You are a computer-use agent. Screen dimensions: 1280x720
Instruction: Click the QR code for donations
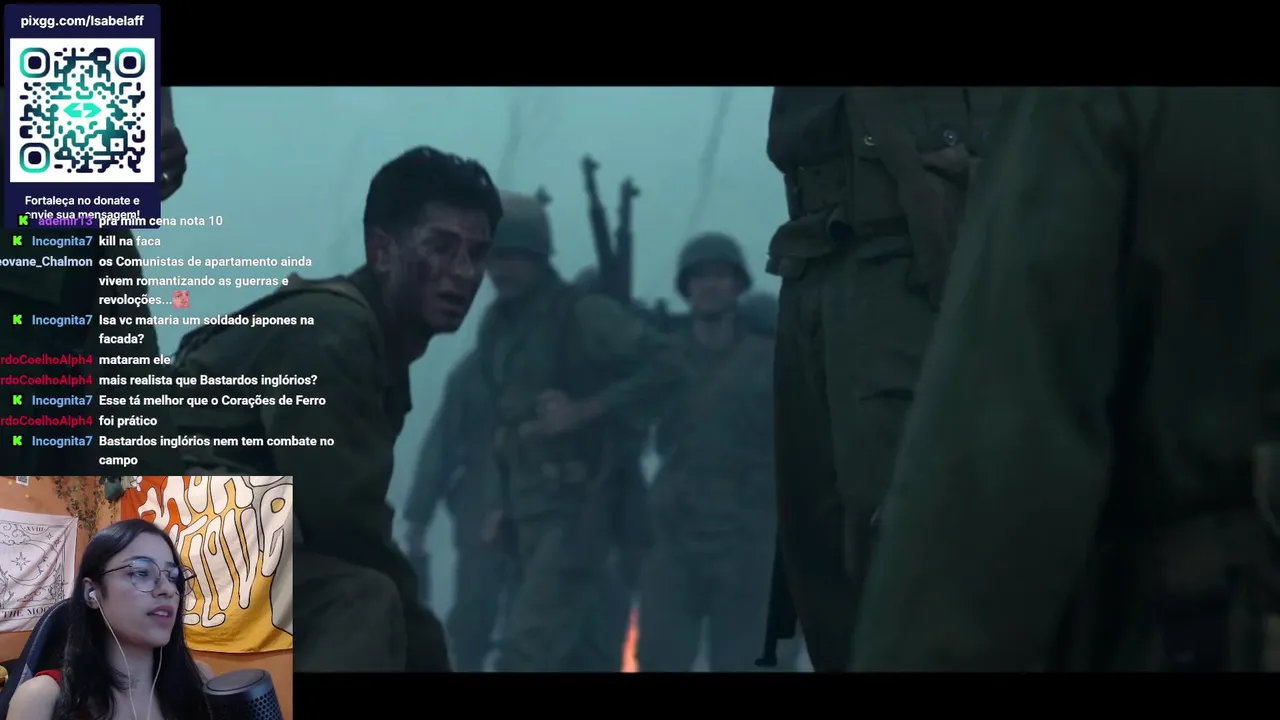[82, 110]
